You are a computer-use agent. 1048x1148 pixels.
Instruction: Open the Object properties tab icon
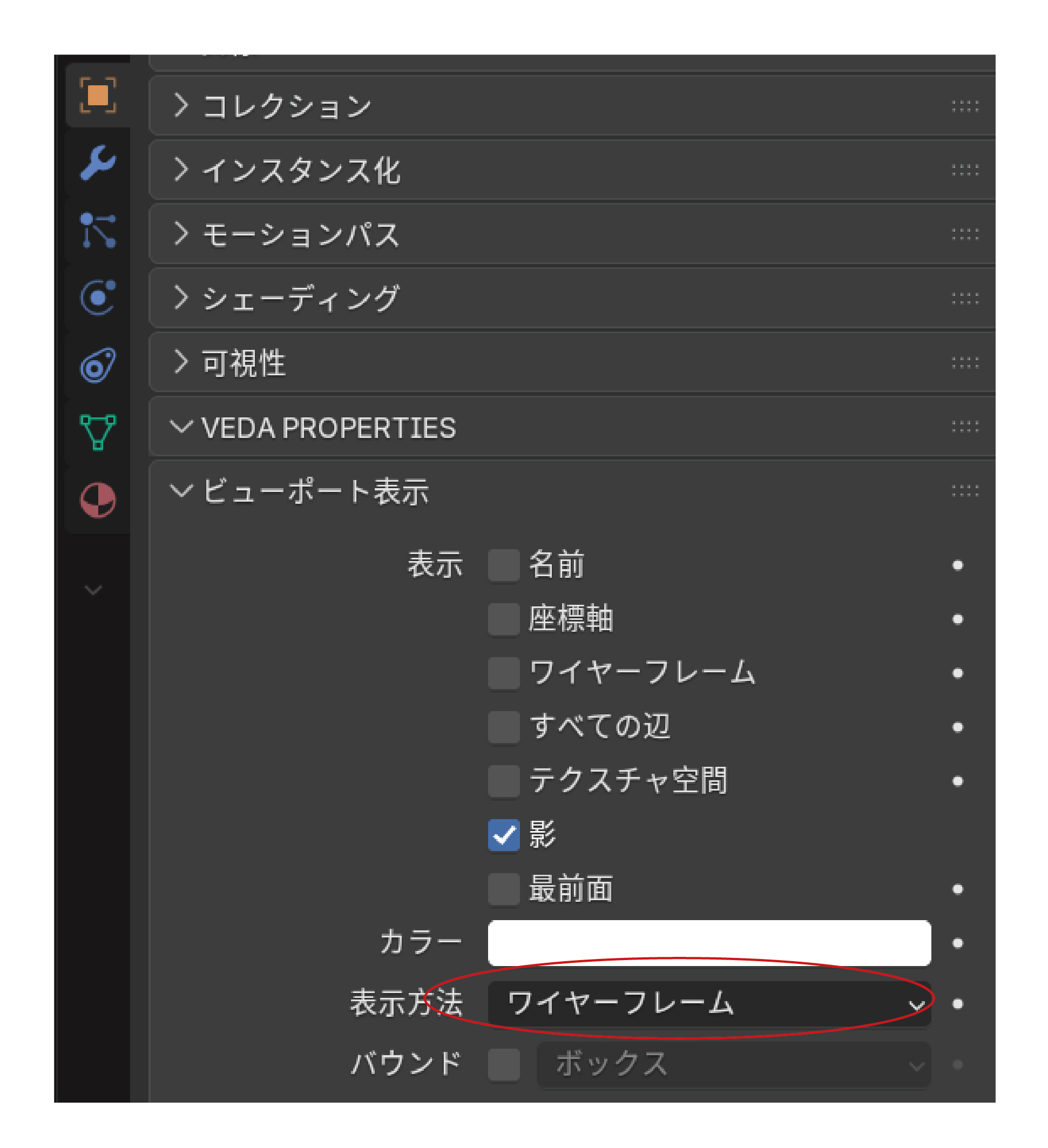tap(98, 95)
